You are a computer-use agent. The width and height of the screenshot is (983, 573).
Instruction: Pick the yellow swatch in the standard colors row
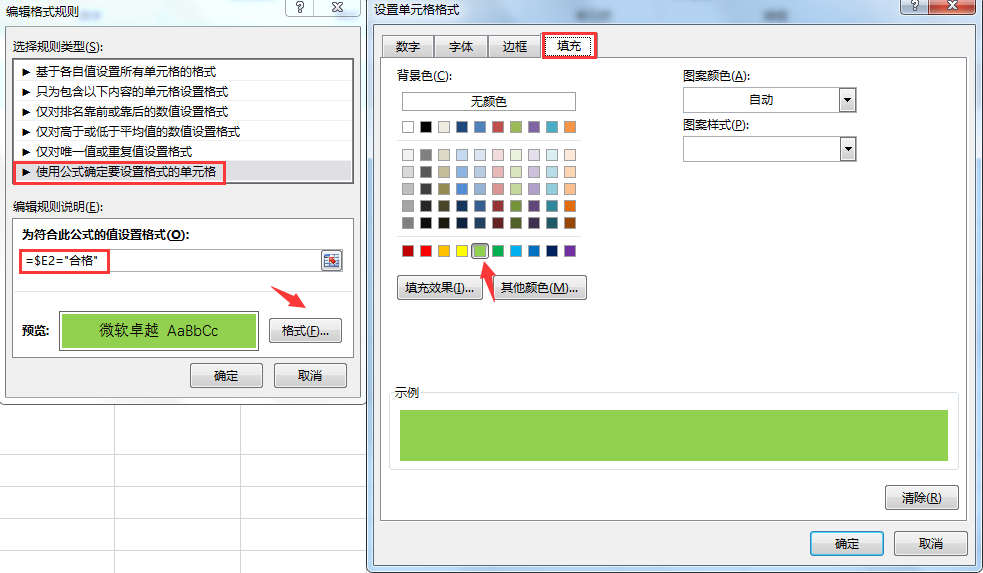tap(462, 251)
